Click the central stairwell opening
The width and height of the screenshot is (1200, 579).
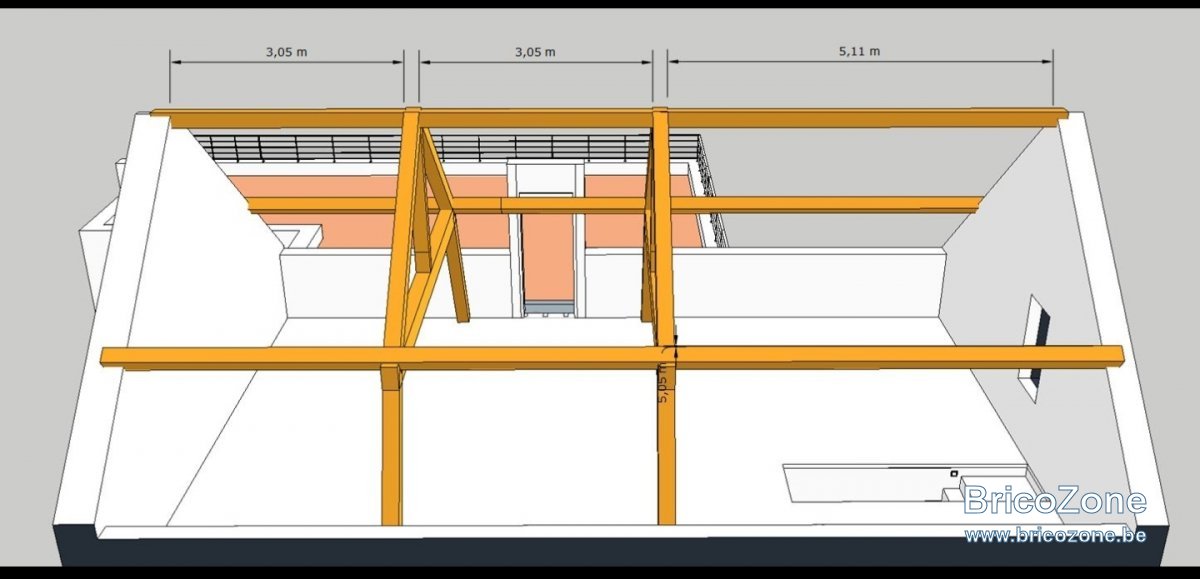coord(546,243)
